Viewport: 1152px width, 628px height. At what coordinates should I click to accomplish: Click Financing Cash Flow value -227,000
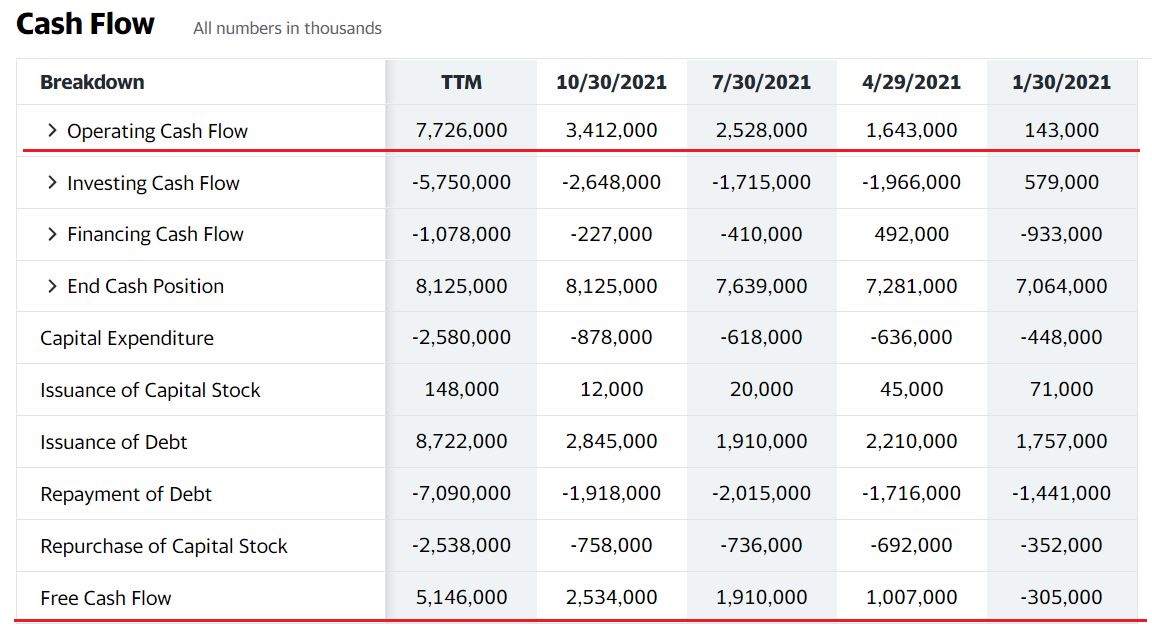pos(611,234)
